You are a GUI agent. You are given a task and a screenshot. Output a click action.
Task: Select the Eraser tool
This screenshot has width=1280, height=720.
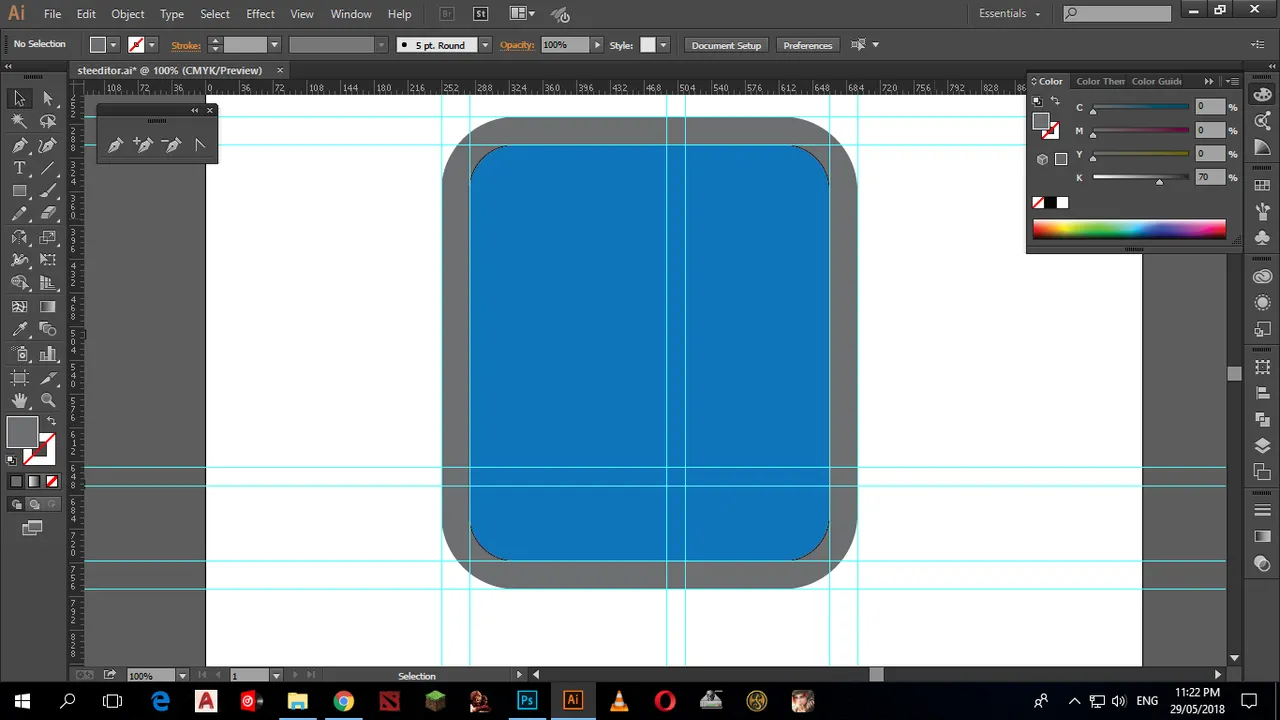[x=48, y=214]
